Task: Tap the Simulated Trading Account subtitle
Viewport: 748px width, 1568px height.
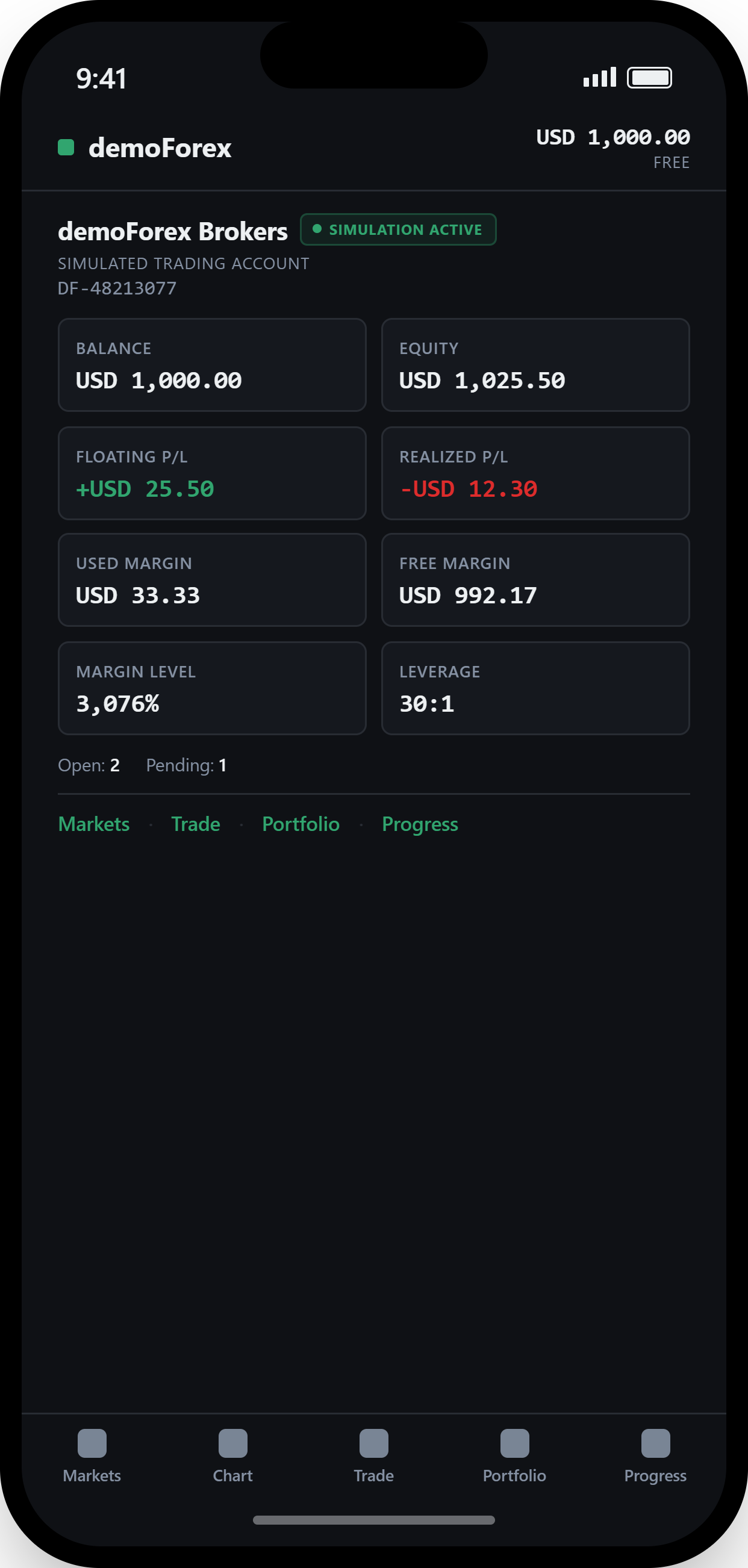Action: (183, 263)
